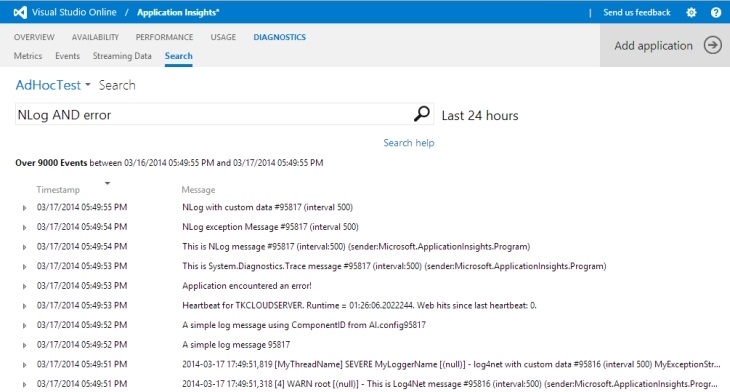Click the 'Over 9000 Events' summary text
This screenshot has width=730, height=392.
pyautogui.click(x=51, y=163)
